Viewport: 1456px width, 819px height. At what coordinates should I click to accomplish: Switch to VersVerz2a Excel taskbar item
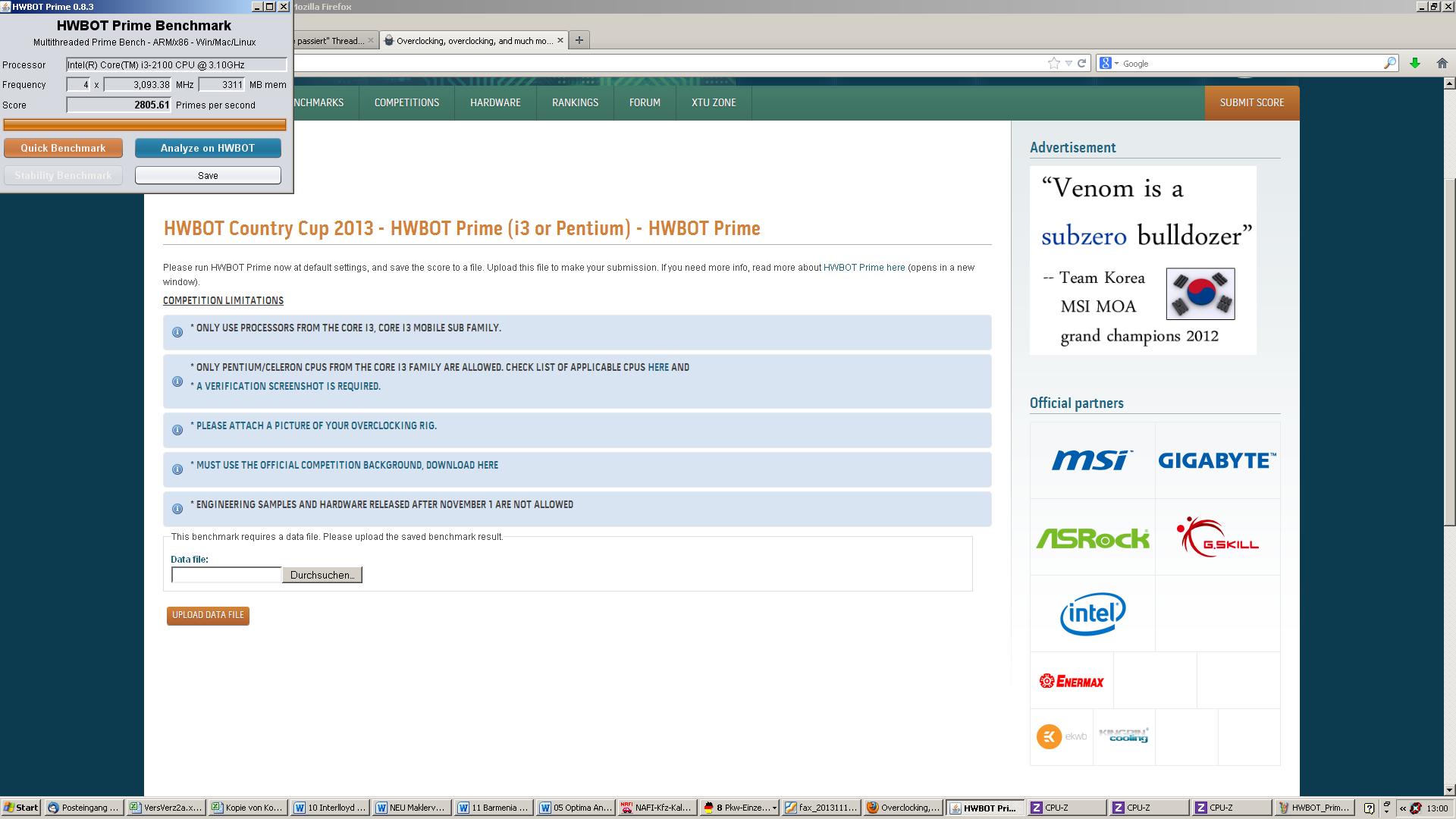tap(166, 808)
